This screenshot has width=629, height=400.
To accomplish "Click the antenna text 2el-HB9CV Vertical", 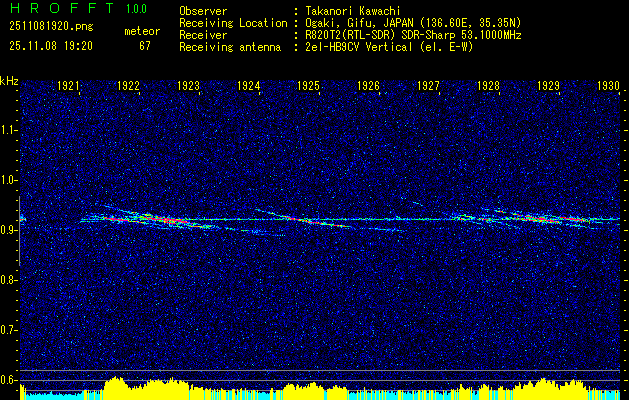I will tap(359, 47).
